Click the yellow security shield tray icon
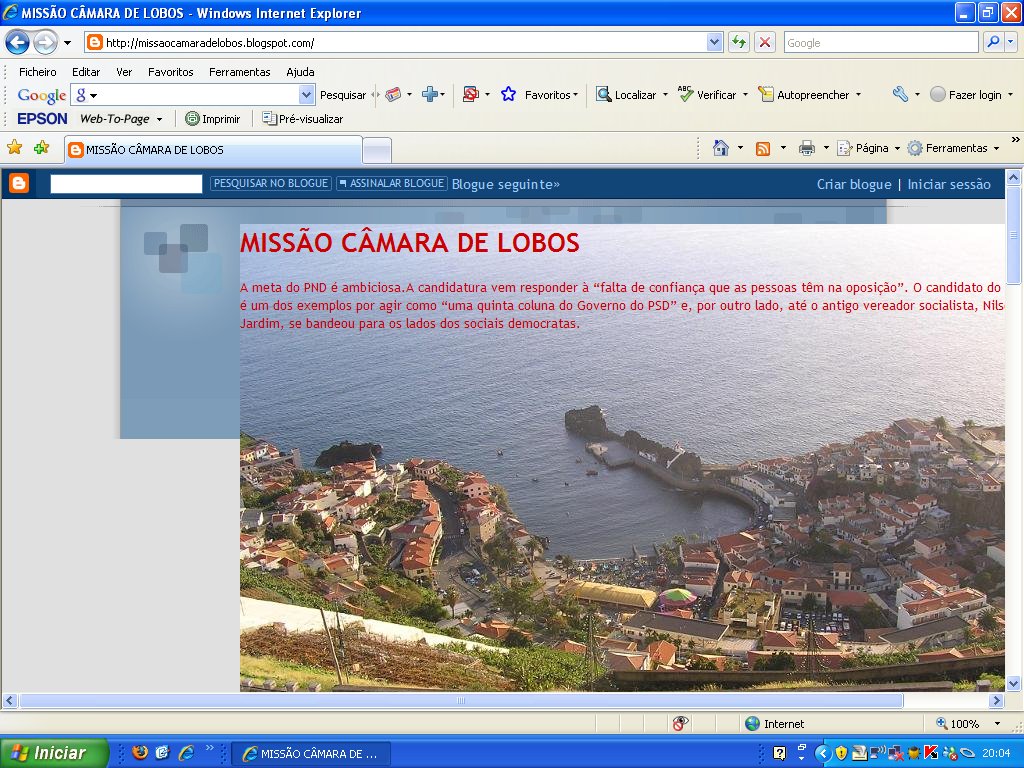The width and height of the screenshot is (1024, 768). pyautogui.click(x=841, y=753)
